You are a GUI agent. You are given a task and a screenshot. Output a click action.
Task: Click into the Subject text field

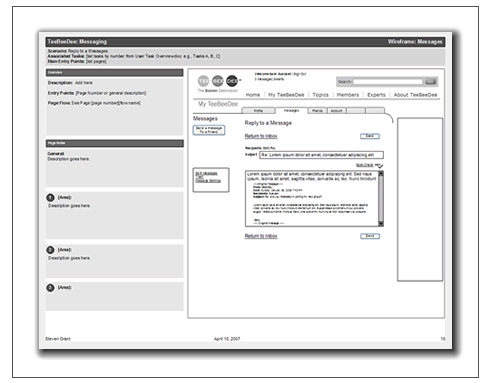(321, 155)
